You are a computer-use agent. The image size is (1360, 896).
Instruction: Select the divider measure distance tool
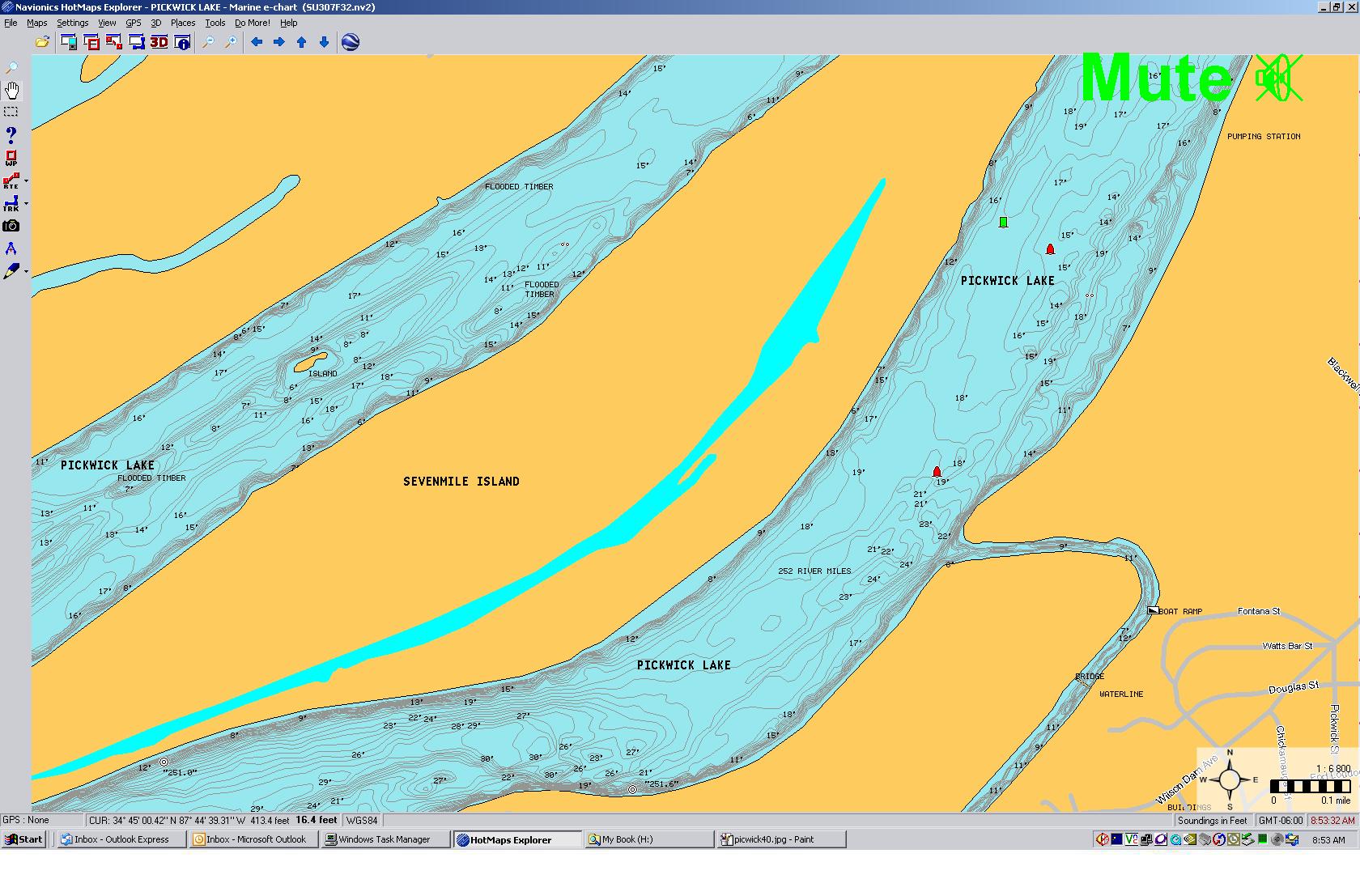(x=11, y=248)
